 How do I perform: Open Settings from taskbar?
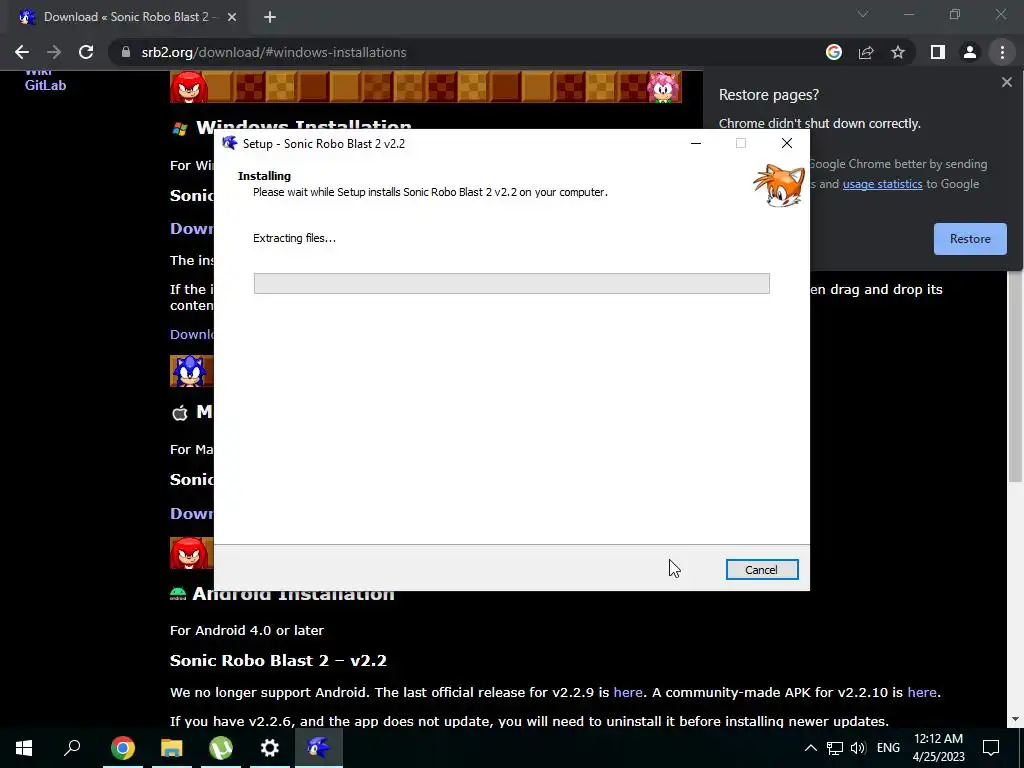click(270, 748)
